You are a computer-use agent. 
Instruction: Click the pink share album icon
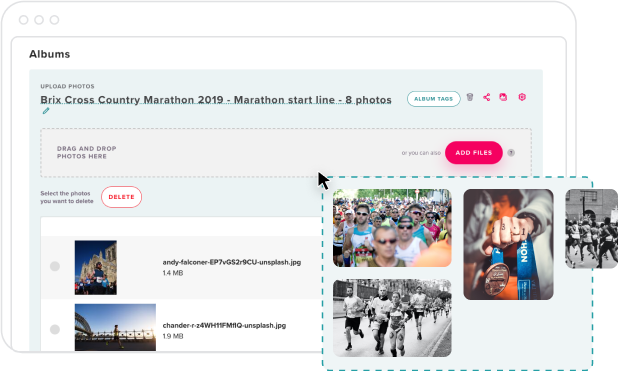point(487,97)
